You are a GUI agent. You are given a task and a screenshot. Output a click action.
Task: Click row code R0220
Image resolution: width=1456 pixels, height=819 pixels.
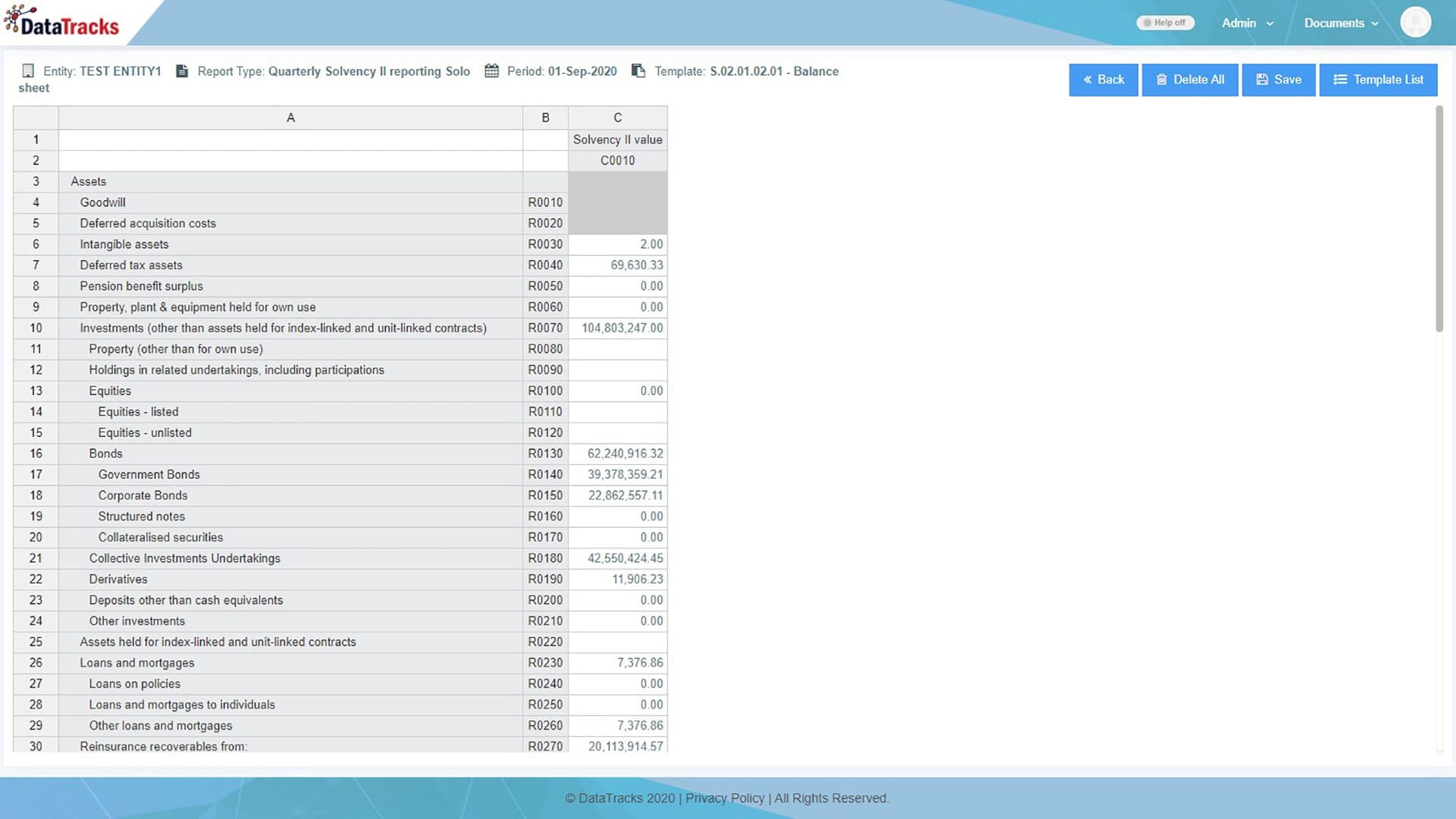pyautogui.click(x=545, y=642)
